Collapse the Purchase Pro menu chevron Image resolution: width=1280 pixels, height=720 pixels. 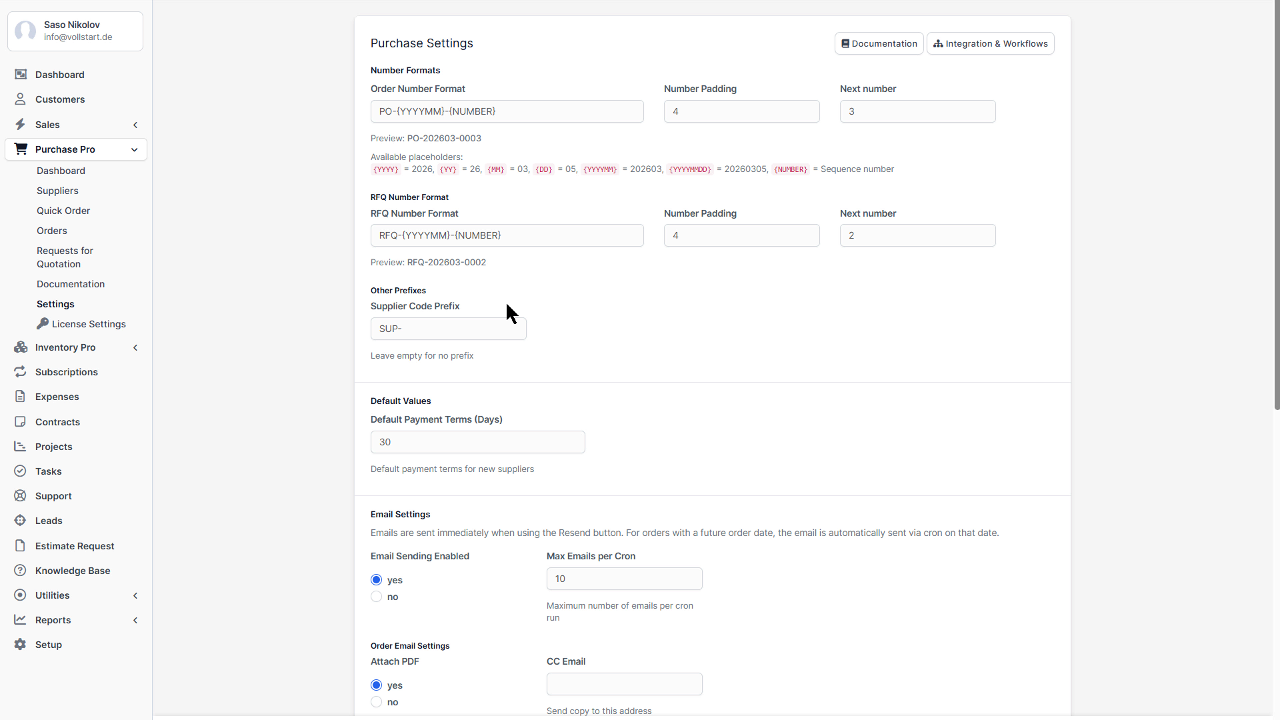134,150
